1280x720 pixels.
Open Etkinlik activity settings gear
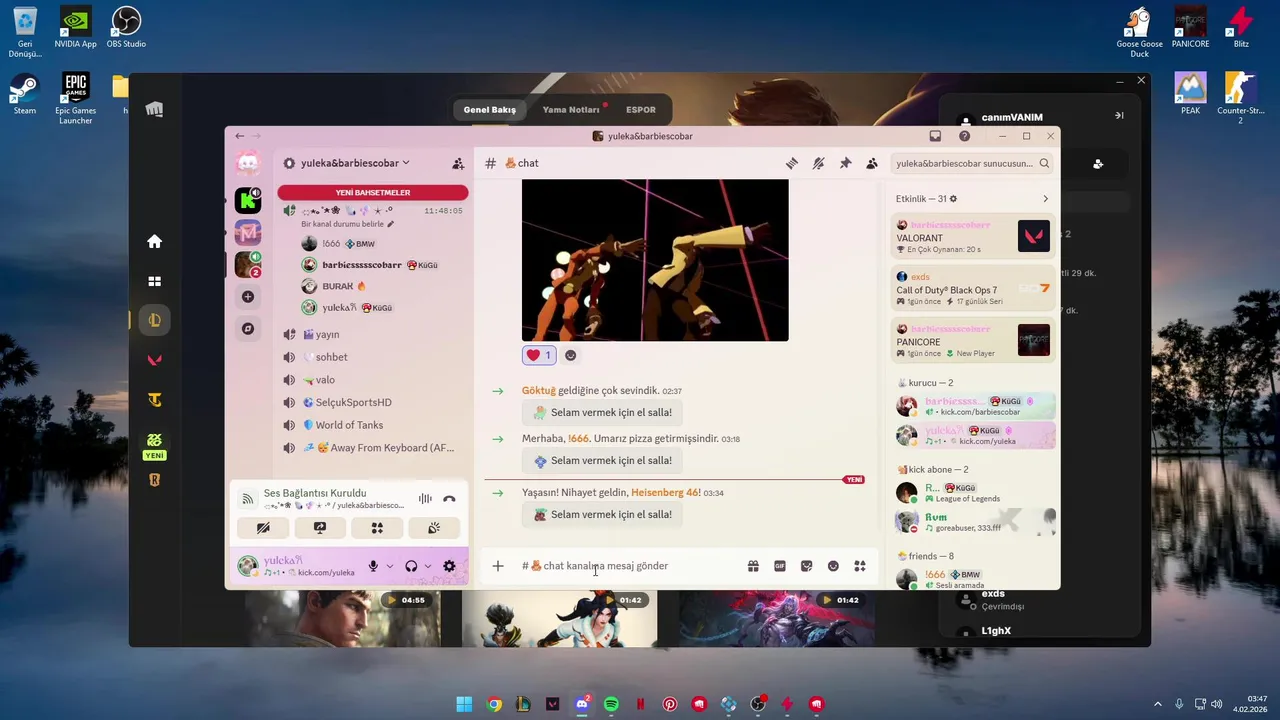[953, 199]
